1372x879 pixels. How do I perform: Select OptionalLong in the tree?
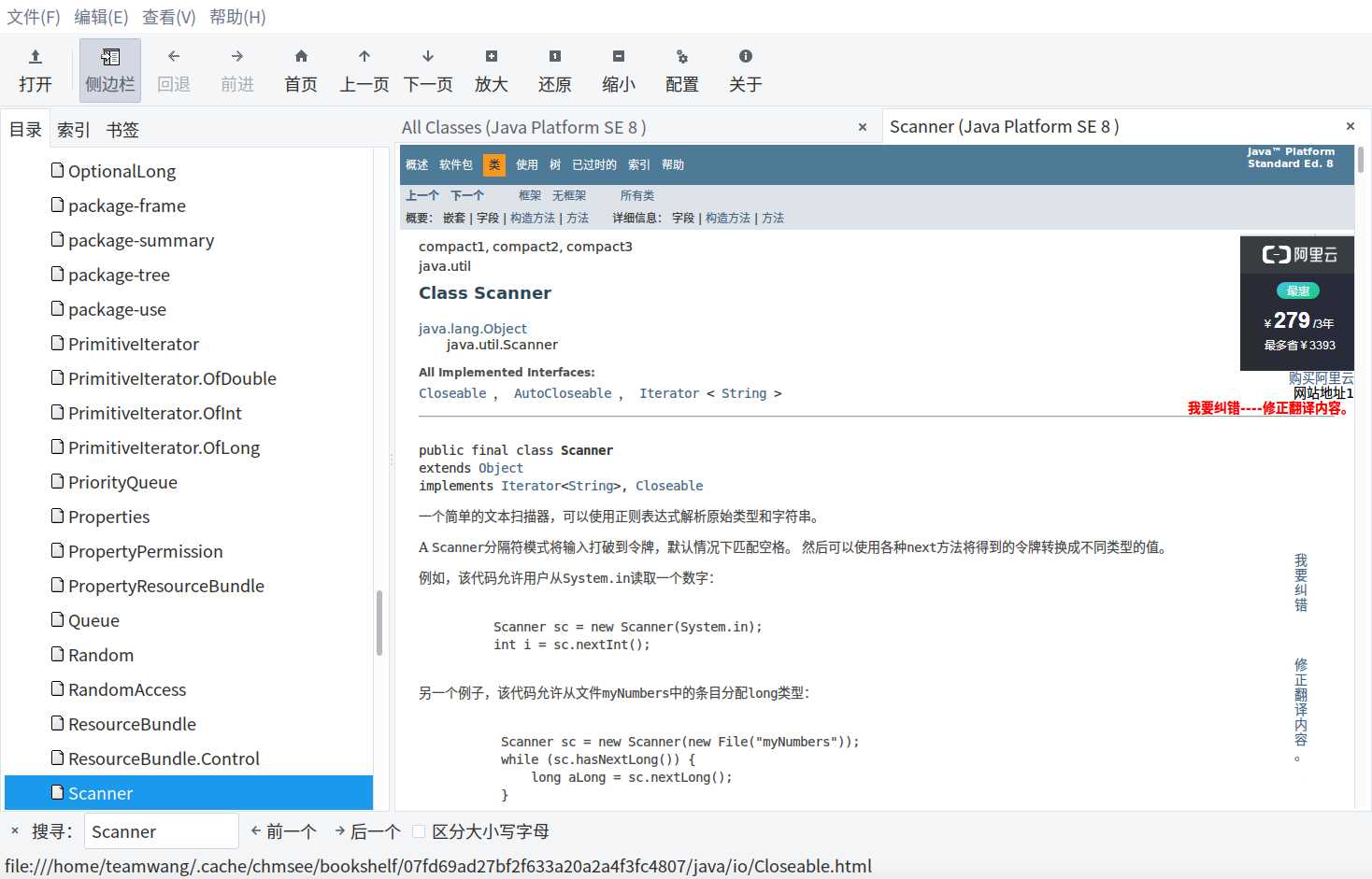pyautogui.click(x=121, y=171)
